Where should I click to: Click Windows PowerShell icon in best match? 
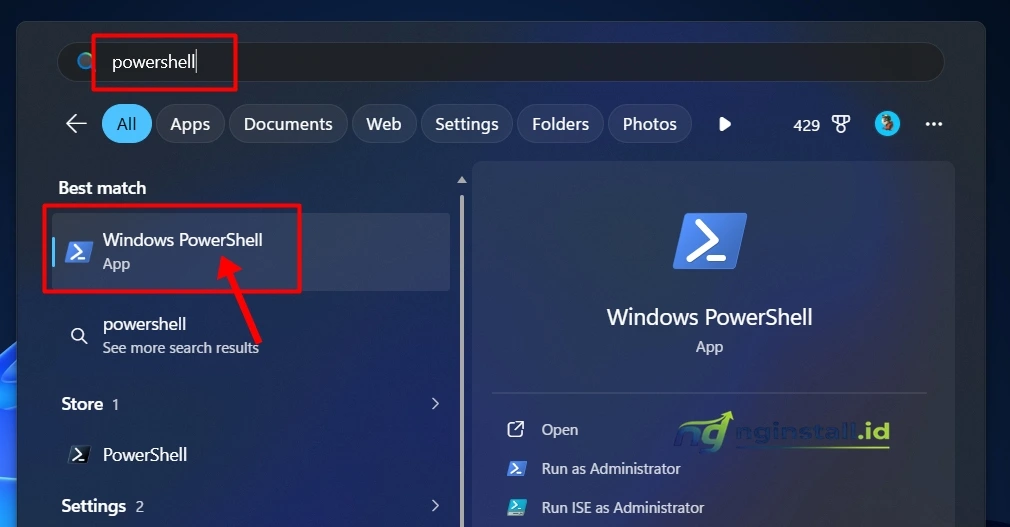[x=79, y=251]
